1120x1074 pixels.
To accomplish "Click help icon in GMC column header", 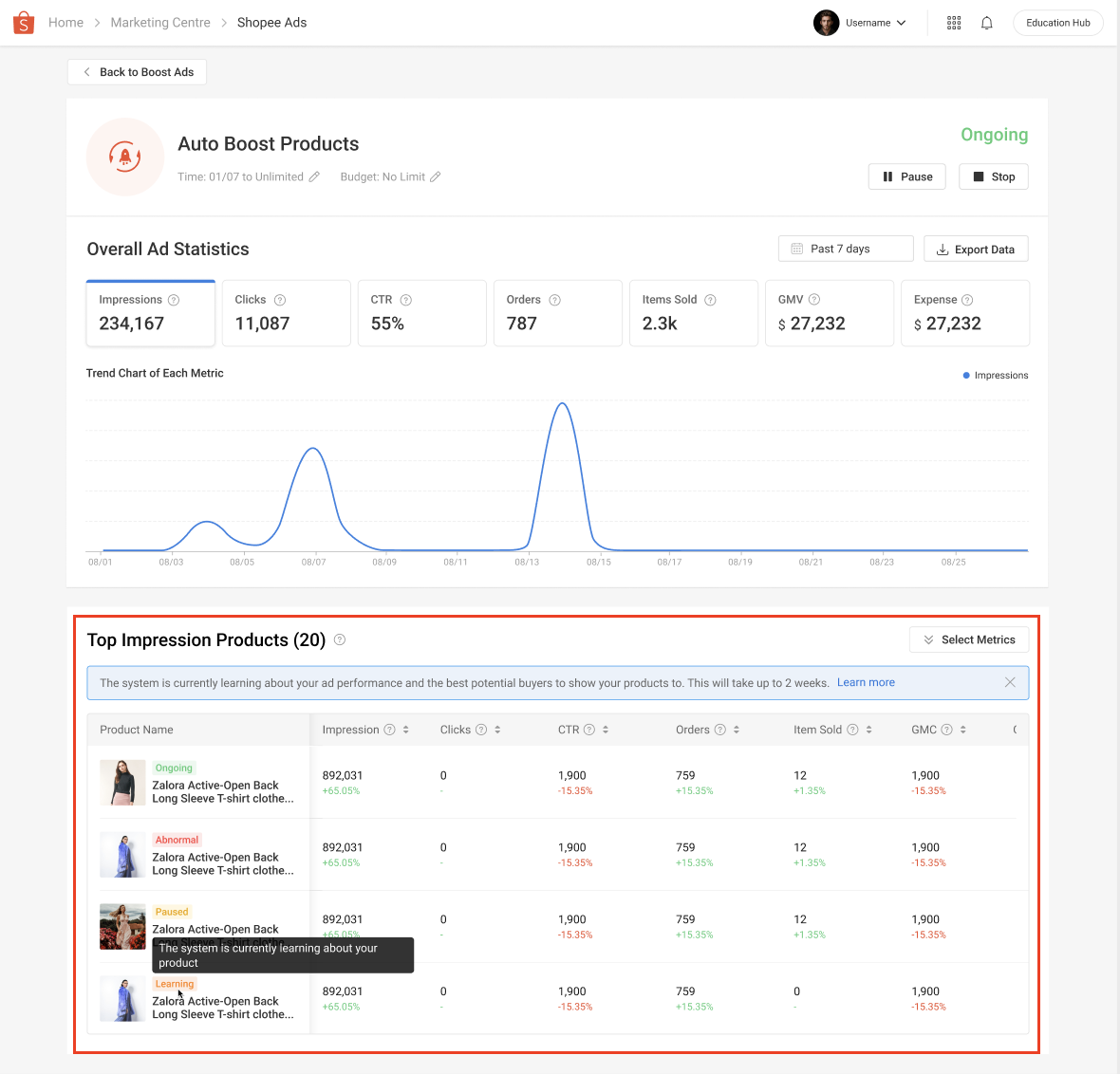I will coord(946,730).
